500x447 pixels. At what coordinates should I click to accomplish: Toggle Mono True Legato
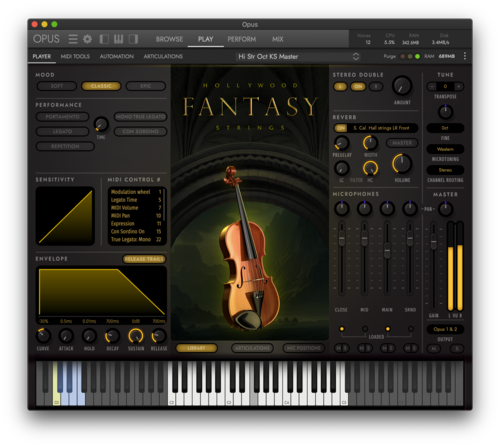click(x=140, y=117)
